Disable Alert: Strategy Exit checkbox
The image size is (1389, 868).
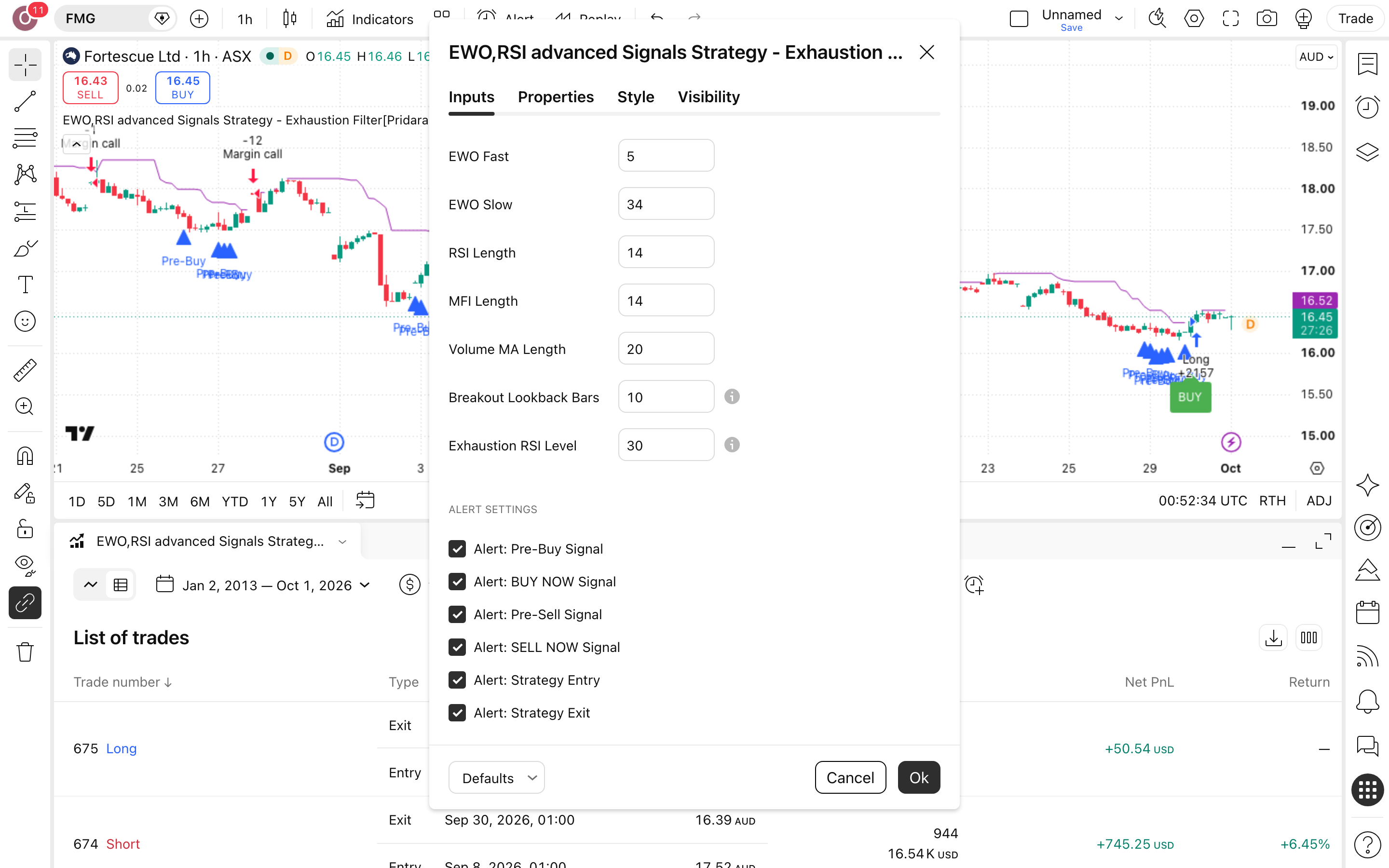pyautogui.click(x=457, y=712)
